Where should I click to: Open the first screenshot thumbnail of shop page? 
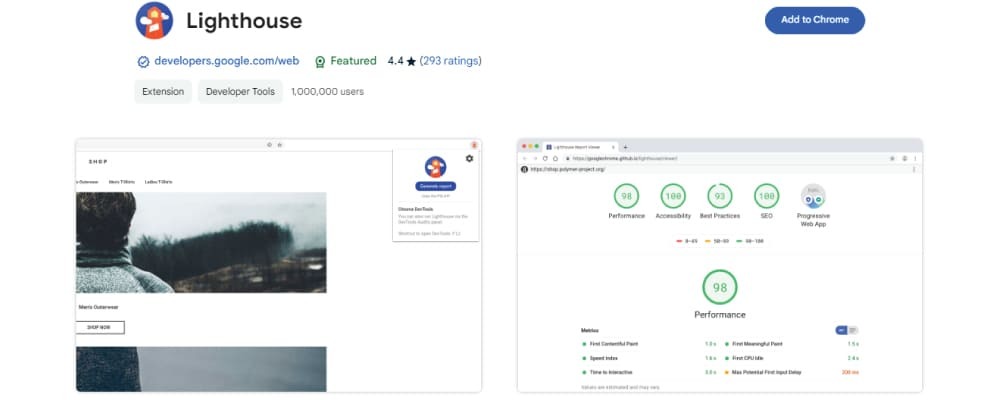click(x=278, y=265)
